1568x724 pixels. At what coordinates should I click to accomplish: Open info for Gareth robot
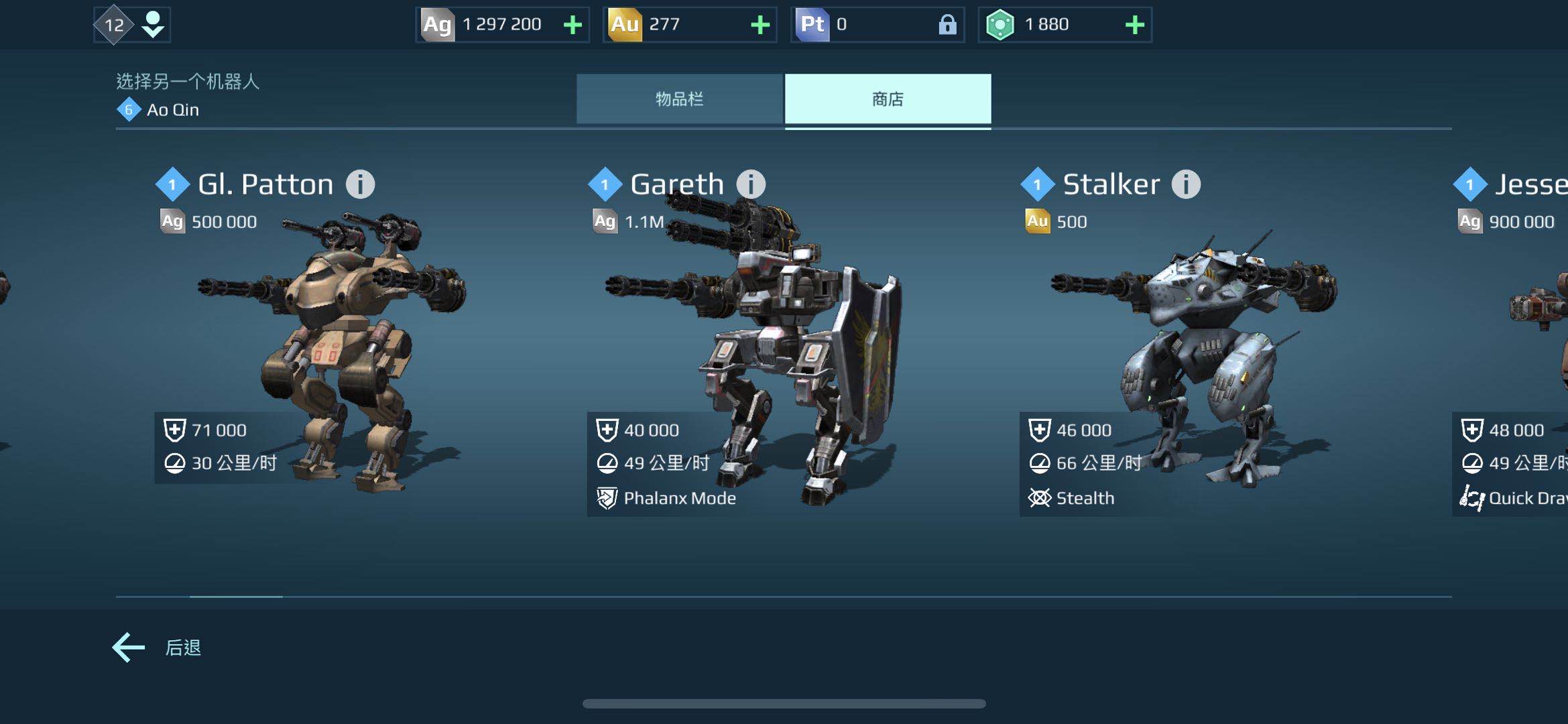point(751,184)
